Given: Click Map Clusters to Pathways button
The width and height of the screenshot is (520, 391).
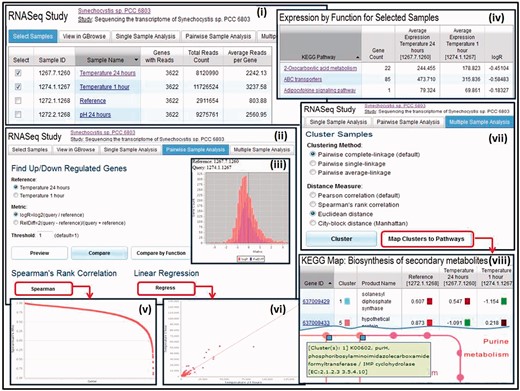Looking at the screenshot, I should pos(426,239).
